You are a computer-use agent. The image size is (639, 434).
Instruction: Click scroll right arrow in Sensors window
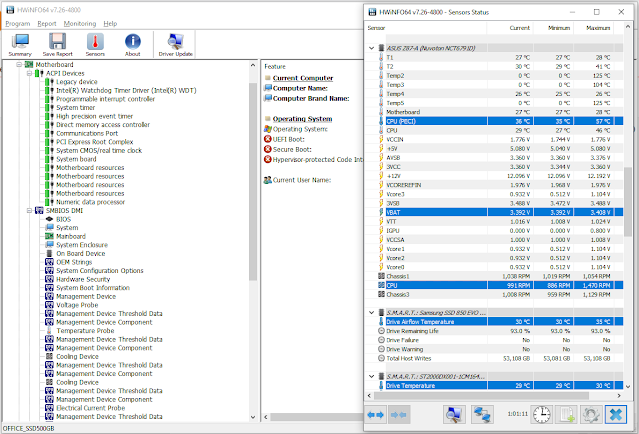pos(619,395)
